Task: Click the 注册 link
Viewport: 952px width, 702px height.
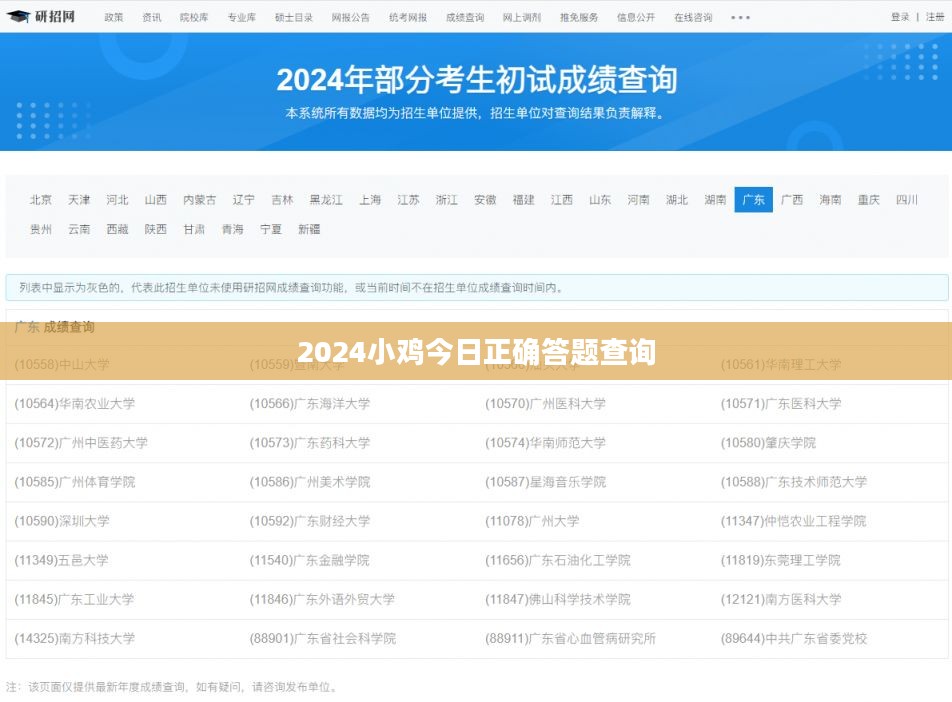Action: [x=935, y=17]
